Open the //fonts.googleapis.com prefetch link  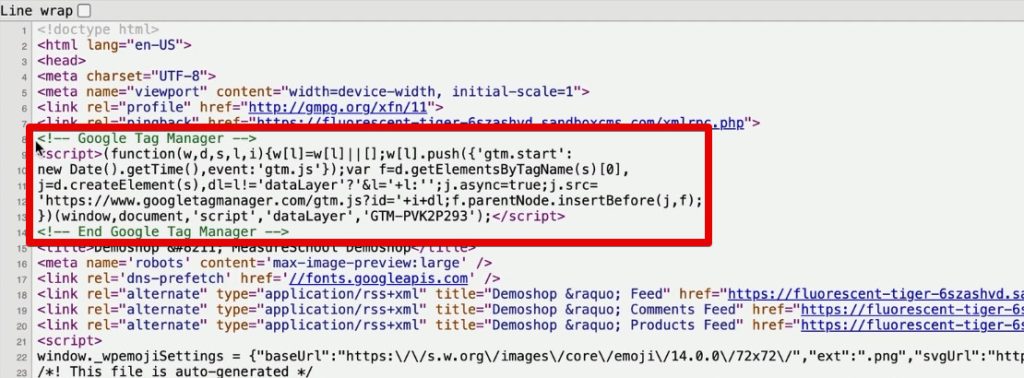point(379,278)
